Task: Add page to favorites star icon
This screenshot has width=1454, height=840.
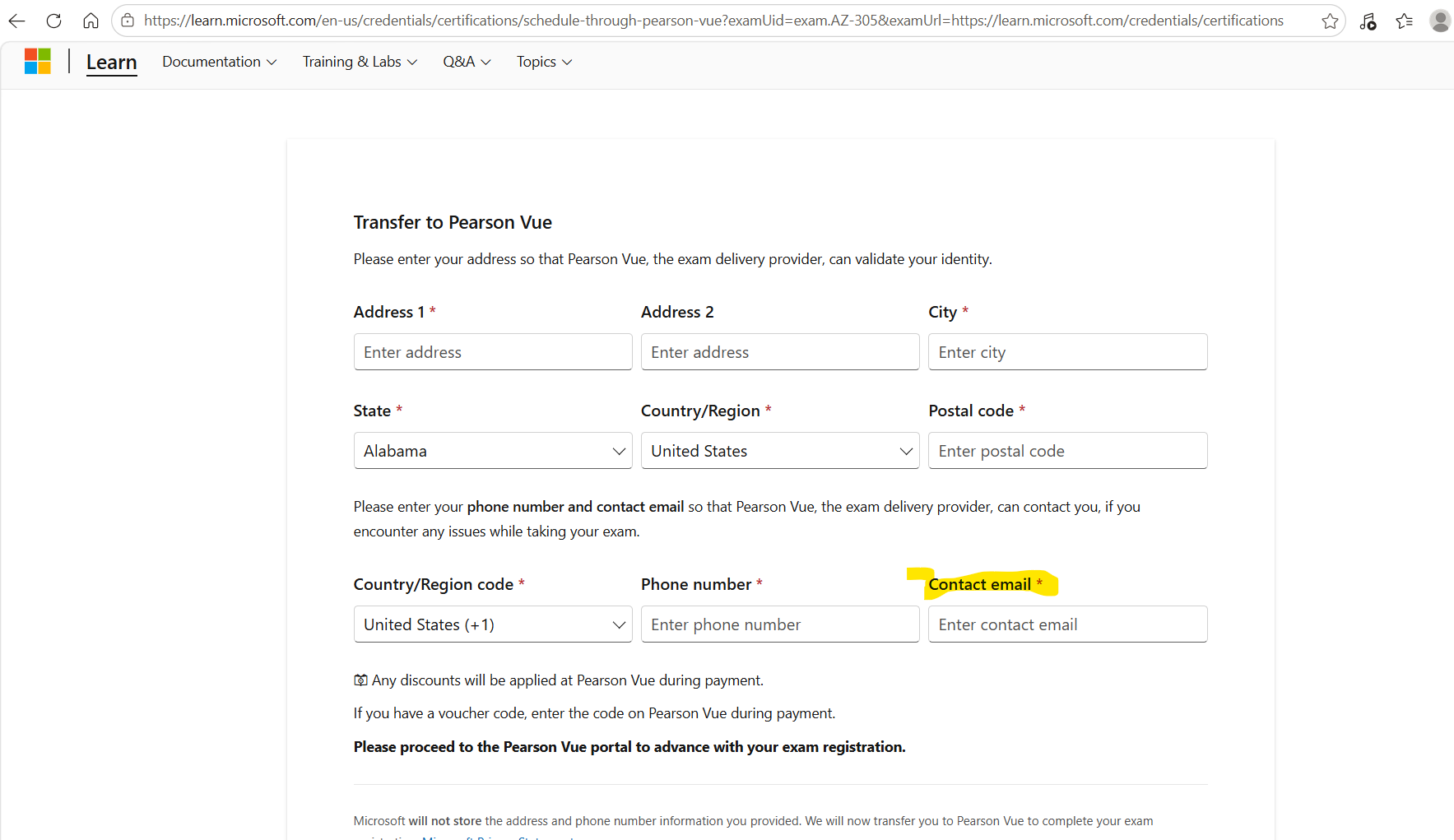Action: (1330, 21)
